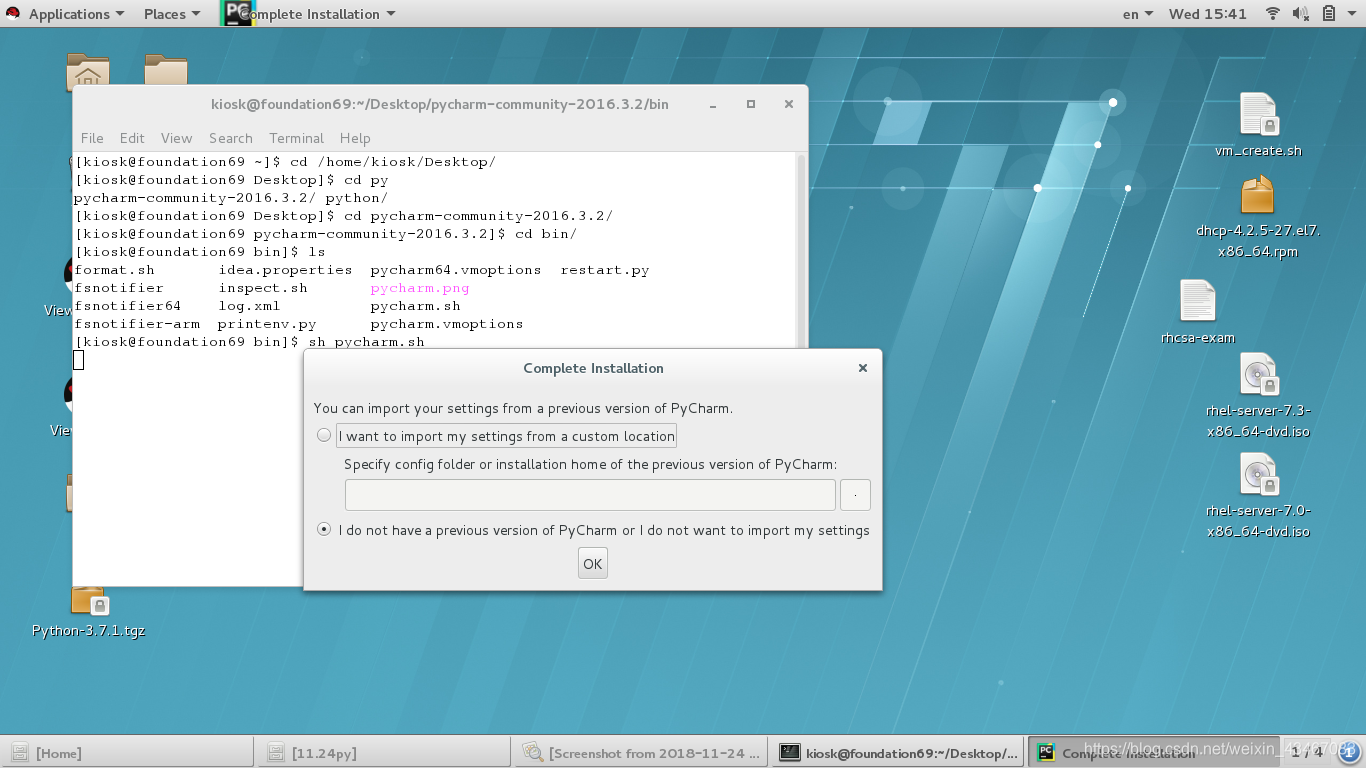Screen dimensions: 1366x768
Task: Open the terminal Search menu
Action: [231, 138]
